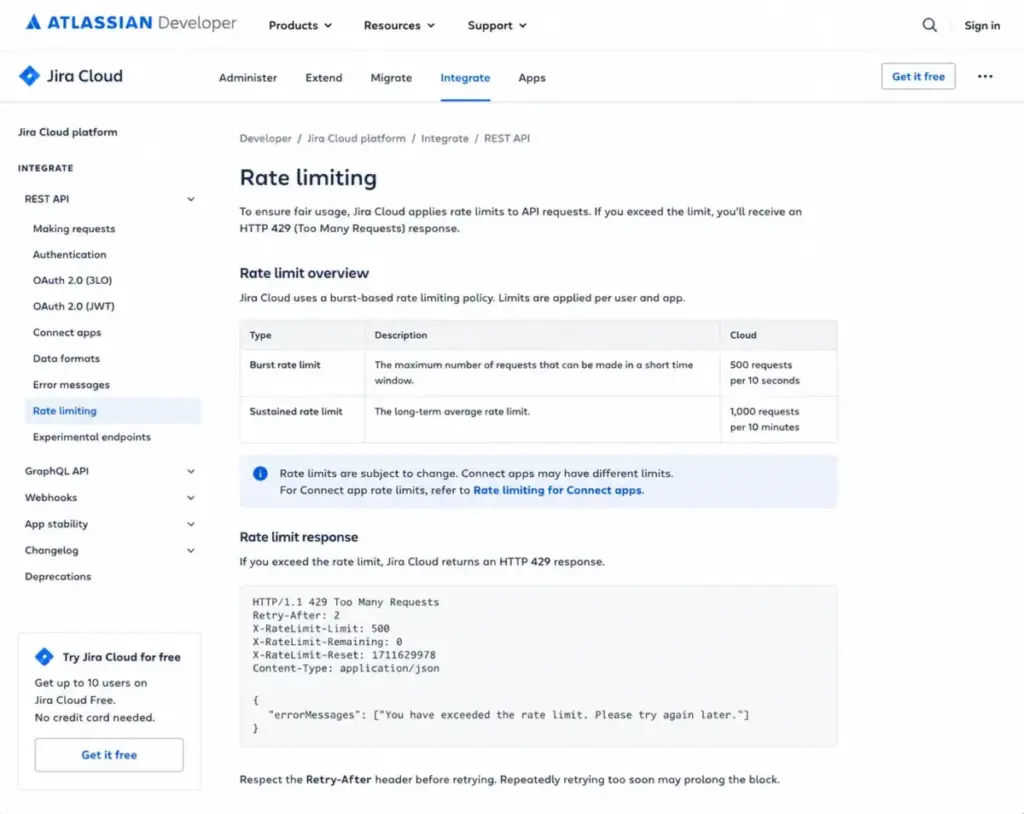Expand the GraphQL API sidebar section
The height and width of the screenshot is (814, 1024).
pyautogui.click(x=110, y=471)
